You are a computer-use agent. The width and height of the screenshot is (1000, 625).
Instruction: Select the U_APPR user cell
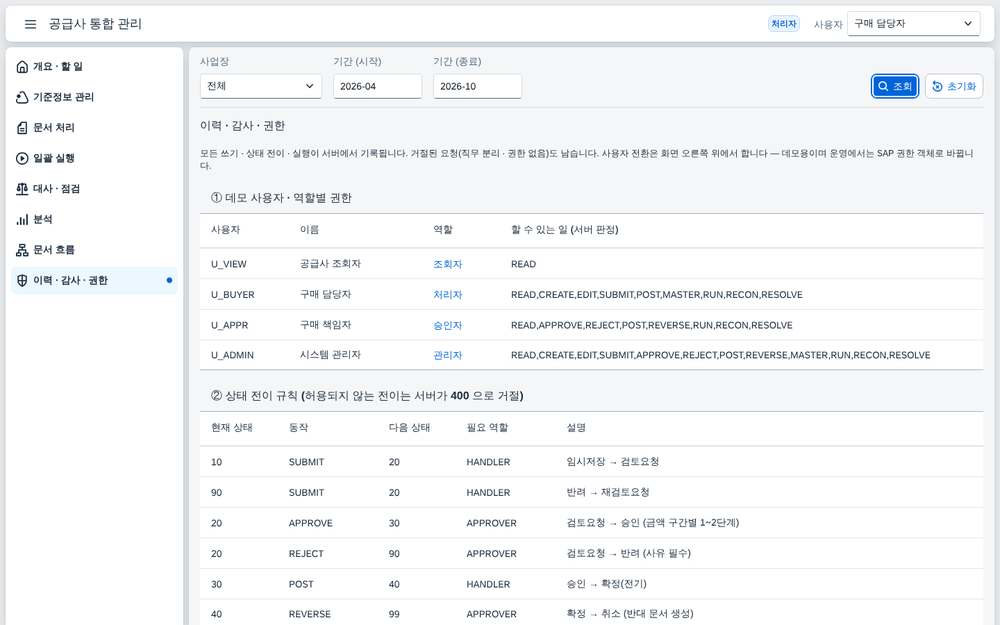(230, 325)
